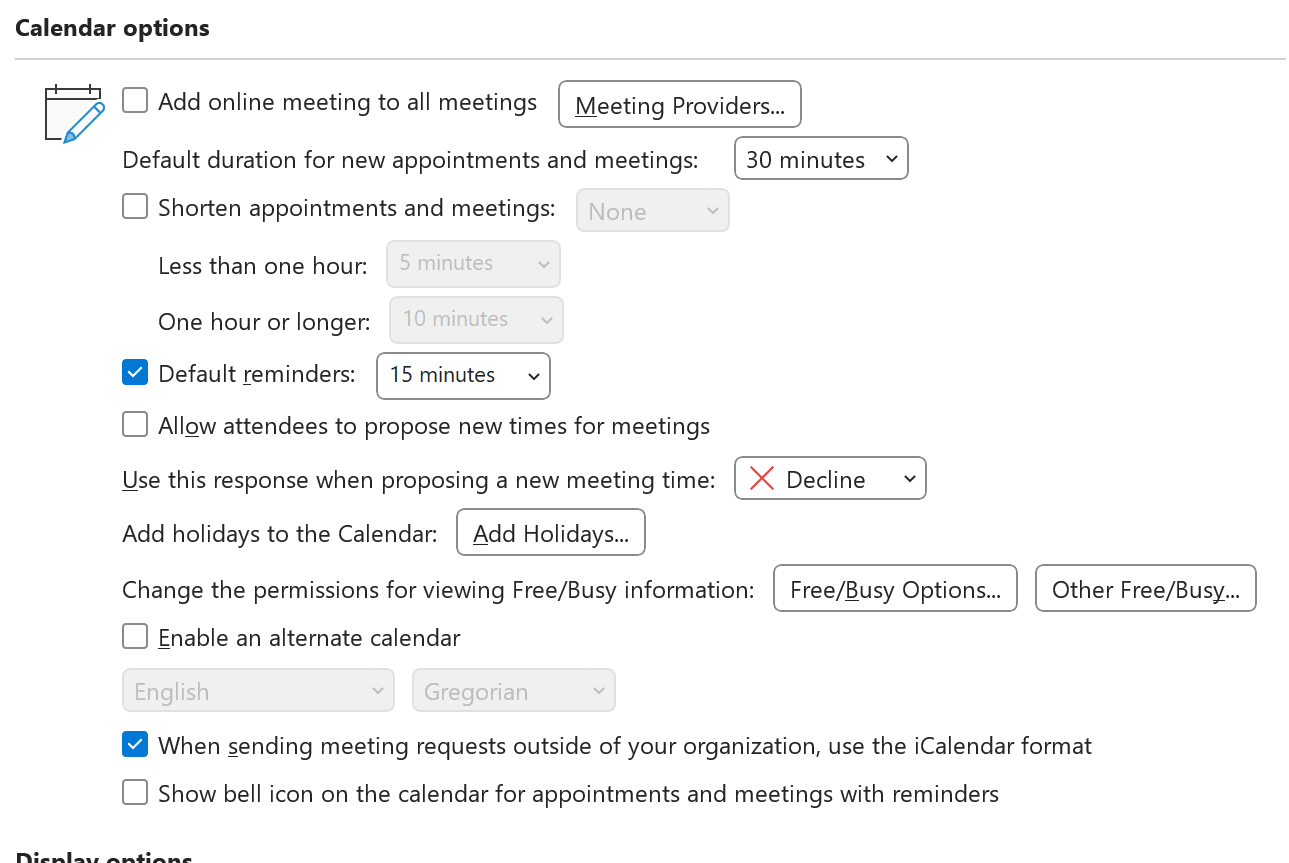
Task: Disable Default reminders
Action: [x=134, y=372]
